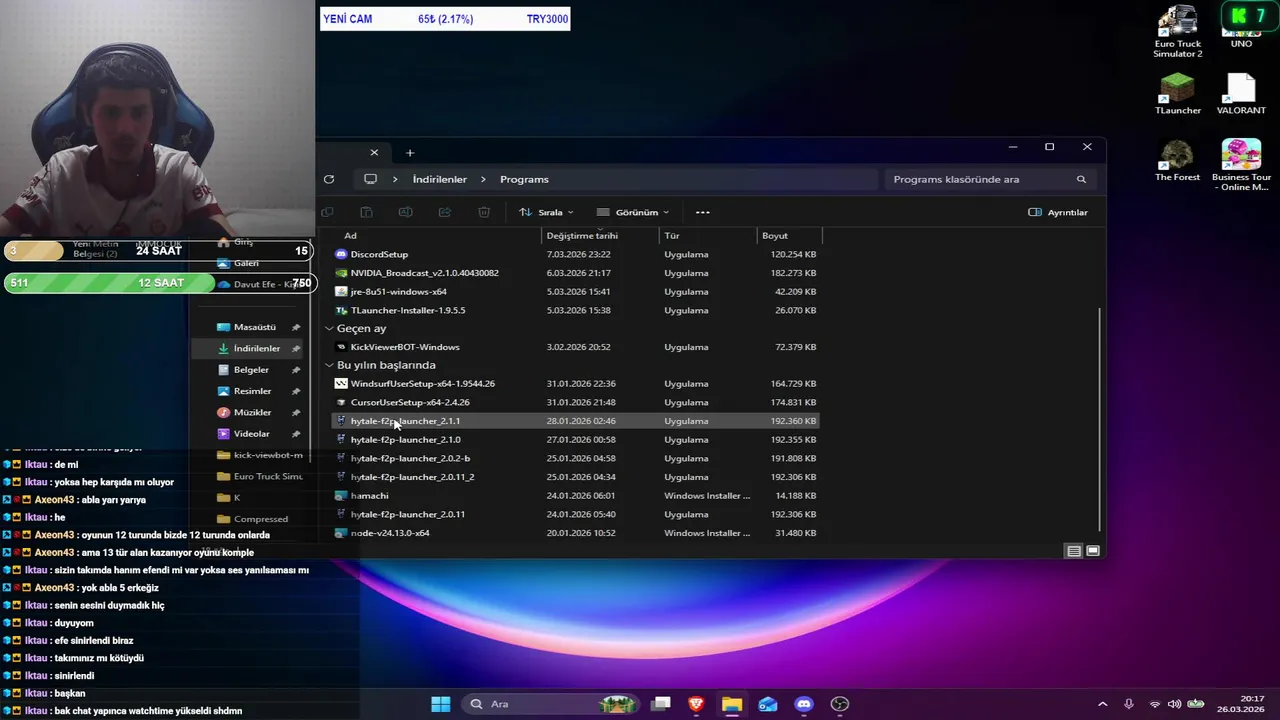The height and width of the screenshot is (720, 1280).
Task: Click chevron between PC icon and İndirilenler
Action: [x=395, y=179]
